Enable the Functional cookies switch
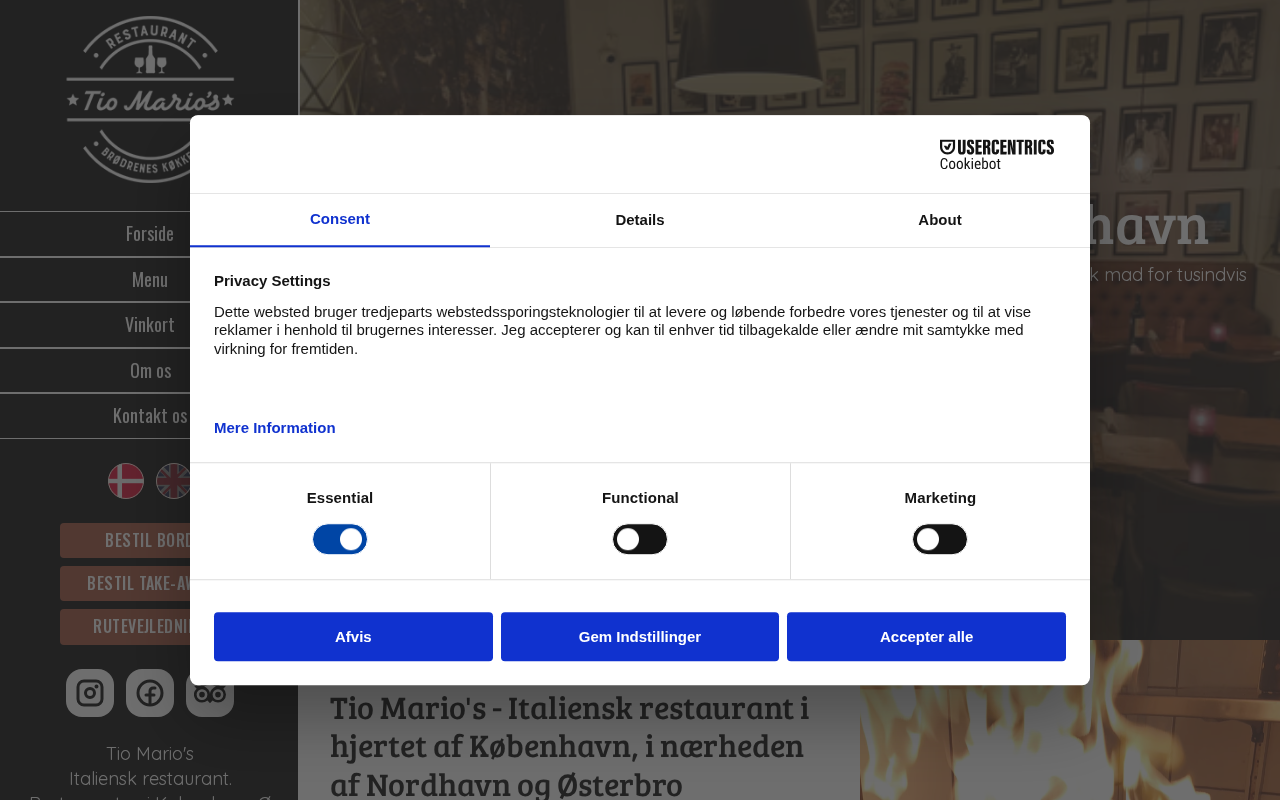The image size is (1280, 800). (640, 539)
